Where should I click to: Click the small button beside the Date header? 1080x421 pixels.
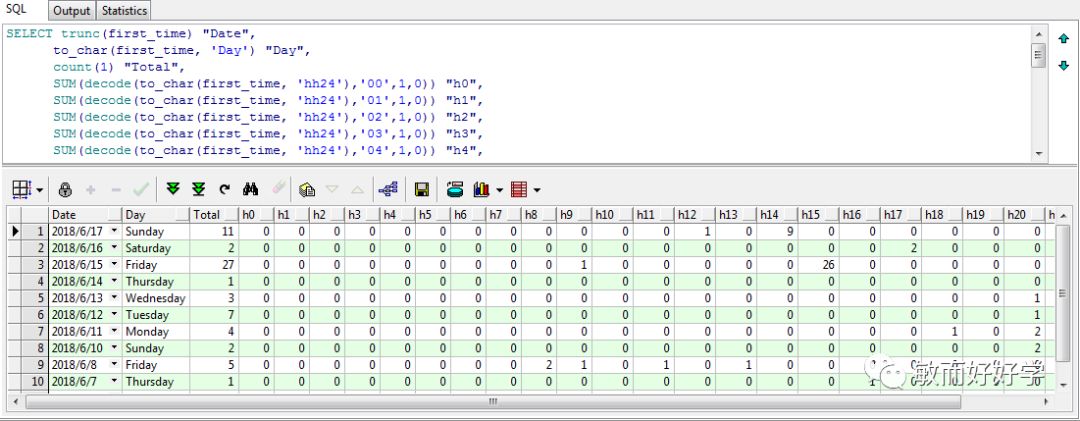pos(114,215)
